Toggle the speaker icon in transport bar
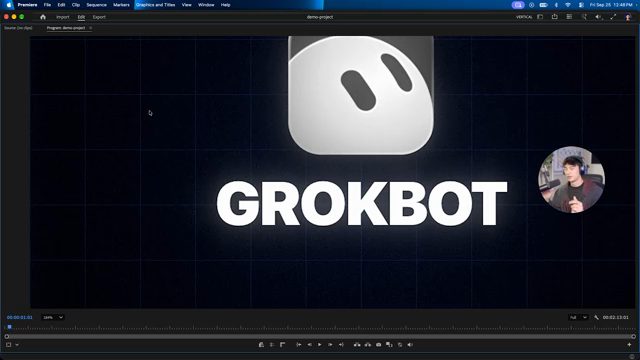The width and height of the screenshot is (640, 360). click(x=410, y=345)
